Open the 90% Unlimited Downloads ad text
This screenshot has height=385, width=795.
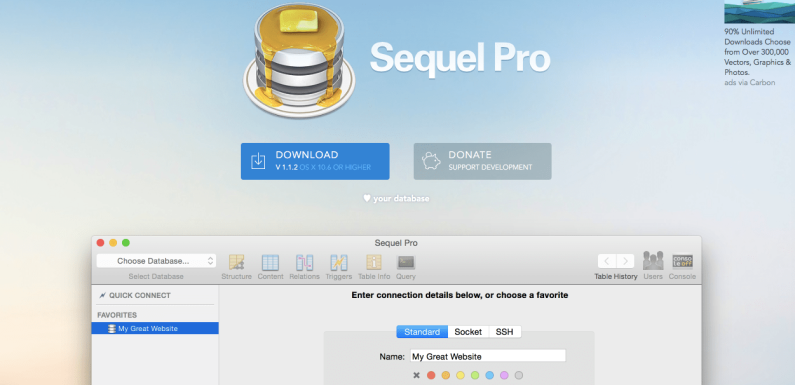[757, 52]
